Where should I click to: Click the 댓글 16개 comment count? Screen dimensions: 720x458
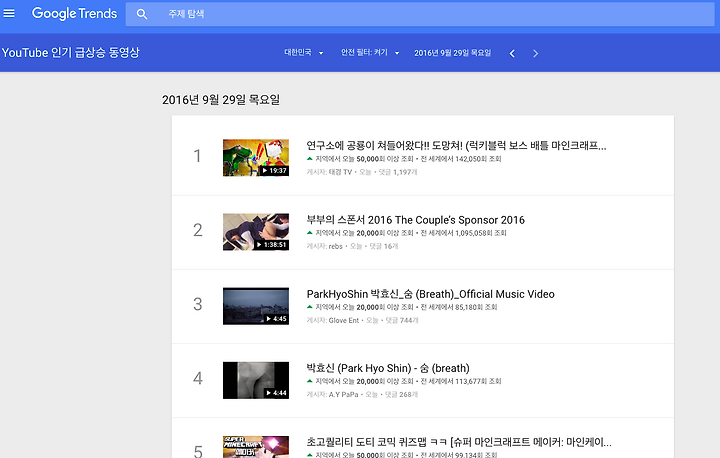click(384, 246)
